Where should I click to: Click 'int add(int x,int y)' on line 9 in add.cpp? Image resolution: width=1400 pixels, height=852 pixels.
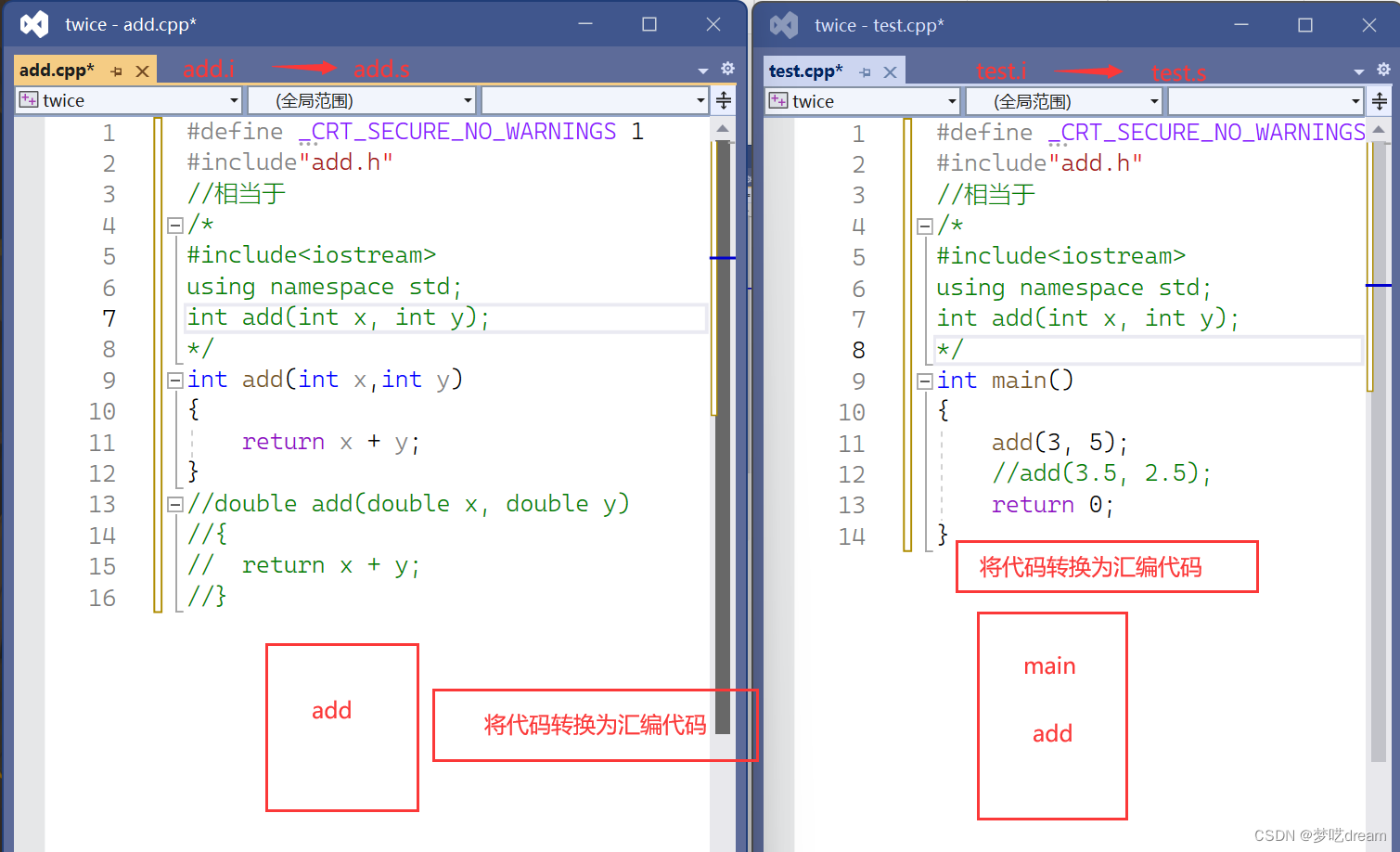click(325, 380)
